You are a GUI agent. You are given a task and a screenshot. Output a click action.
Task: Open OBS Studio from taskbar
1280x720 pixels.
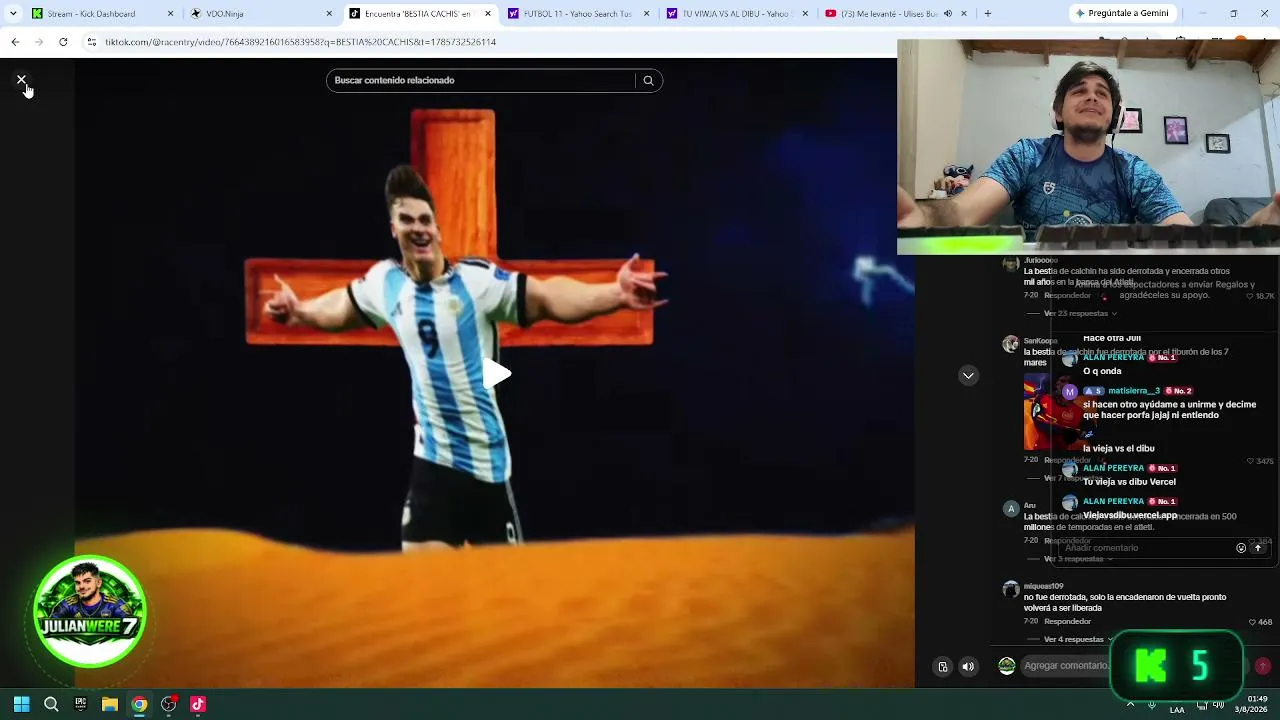169,704
